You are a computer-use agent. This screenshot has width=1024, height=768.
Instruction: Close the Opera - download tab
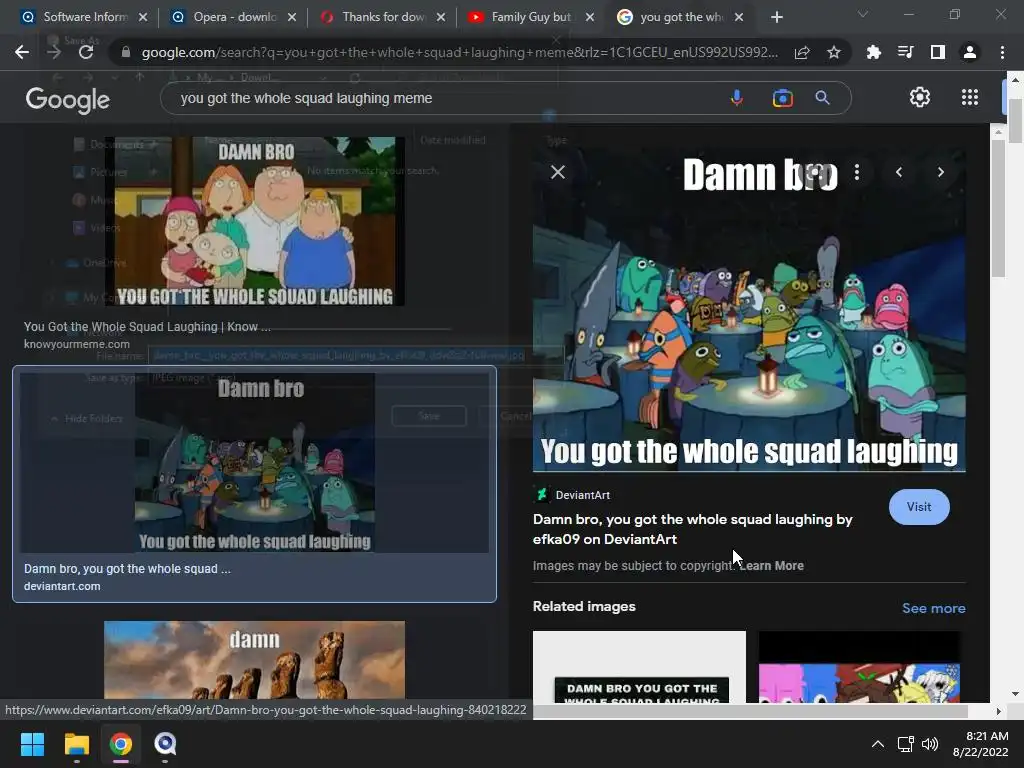(292, 17)
